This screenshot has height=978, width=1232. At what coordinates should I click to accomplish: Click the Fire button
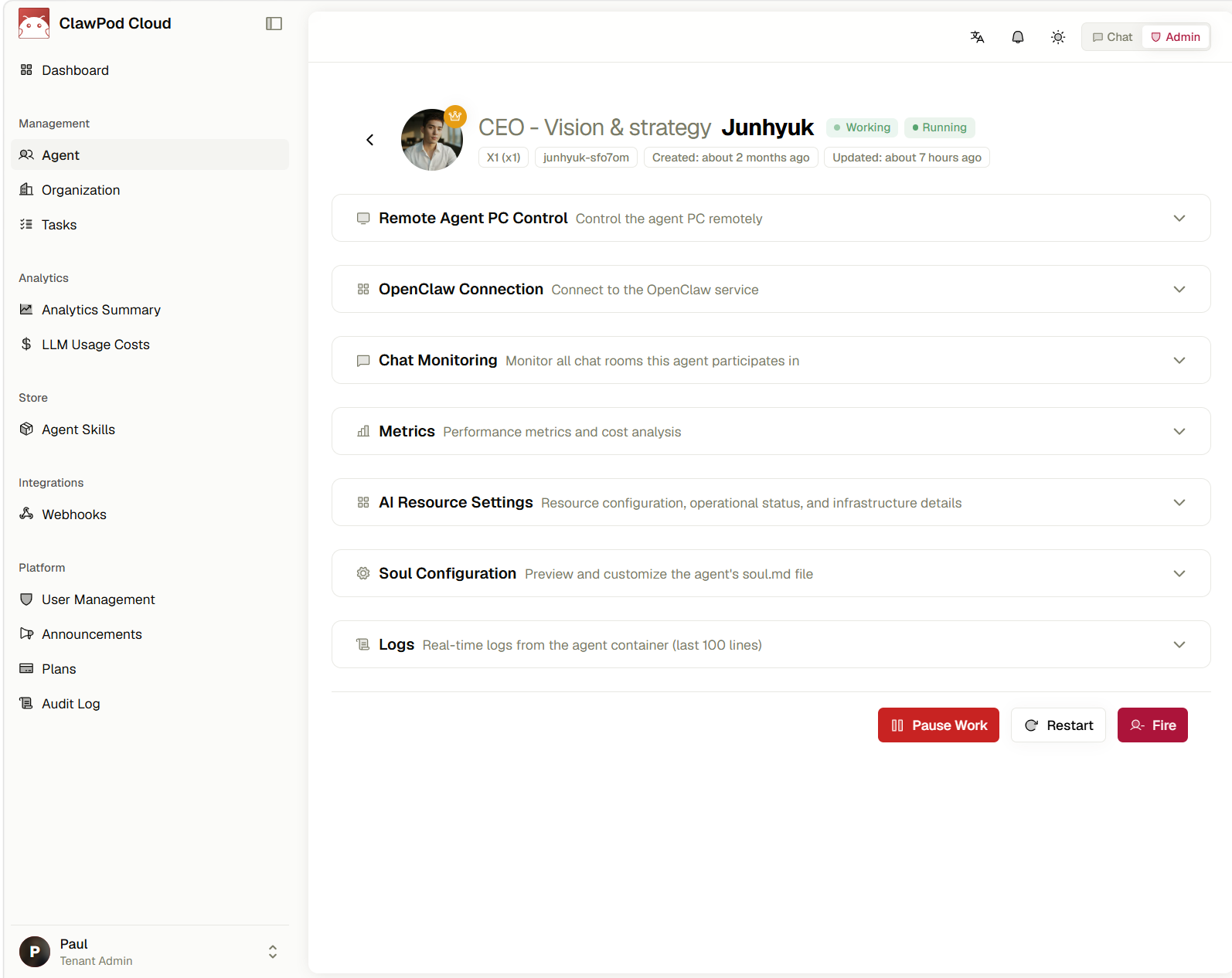(1152, 725)
